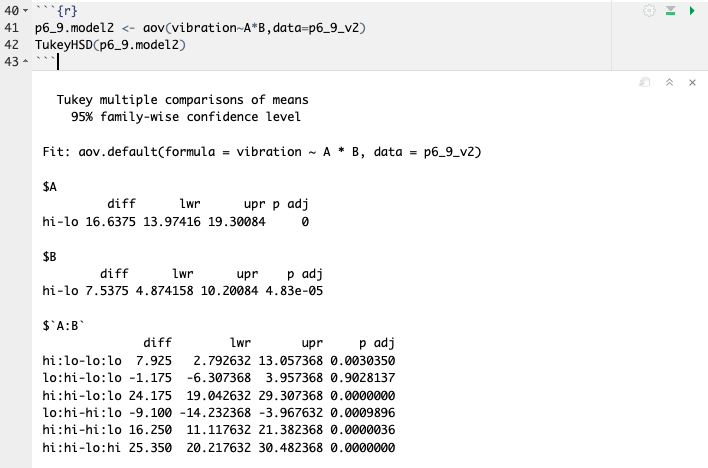Screen dimensions: 708x468
Task: Show chunk output in new window
Action: coord(647,83)
